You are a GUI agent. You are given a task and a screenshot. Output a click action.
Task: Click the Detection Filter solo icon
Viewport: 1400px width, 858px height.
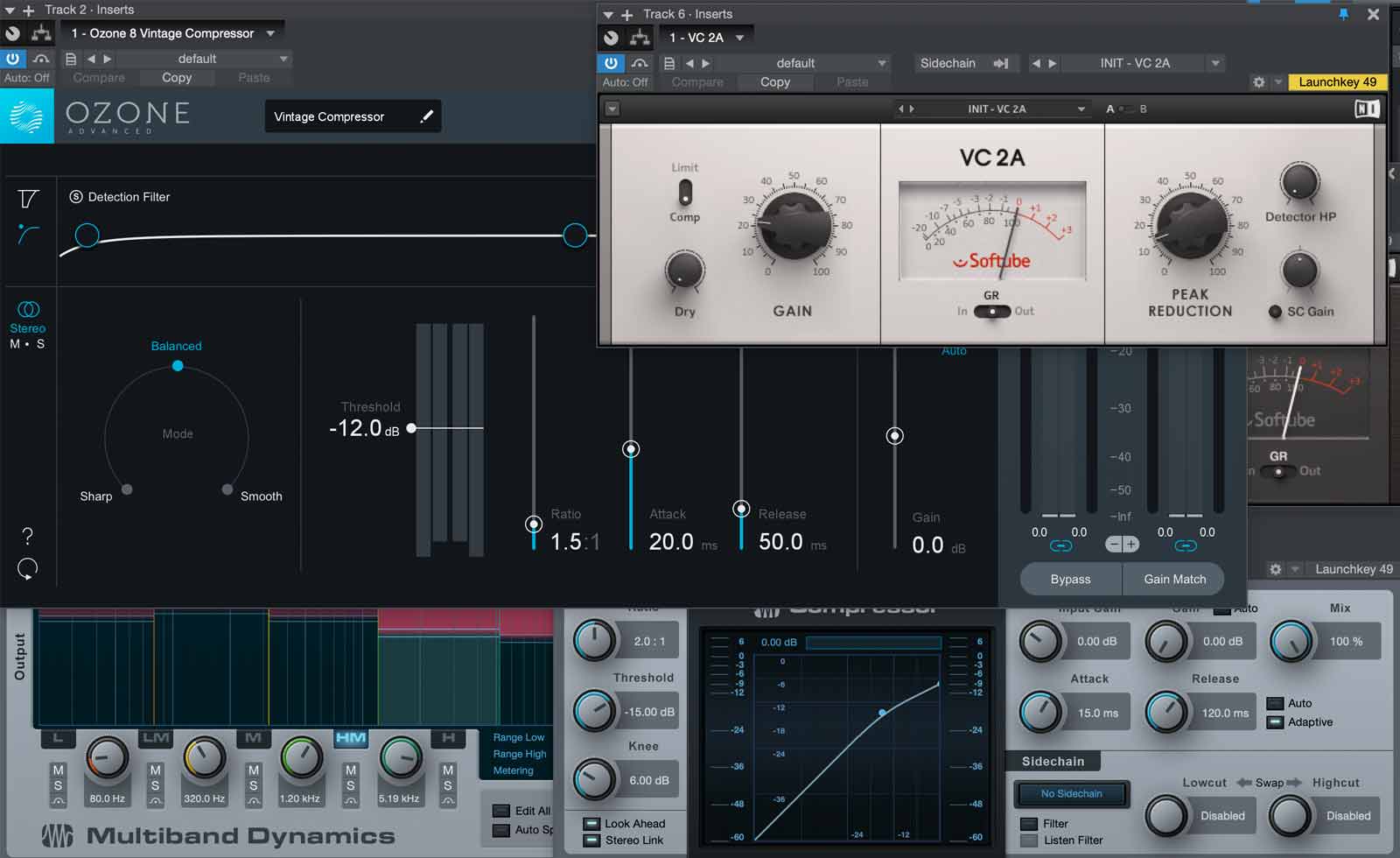pyautogui.click(x=76, y=197)
